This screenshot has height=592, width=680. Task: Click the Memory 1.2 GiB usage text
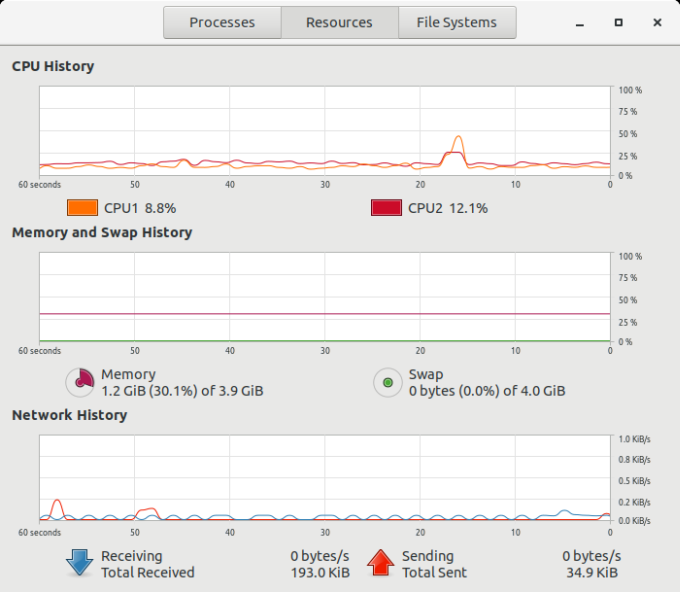[x=182, y=391]
